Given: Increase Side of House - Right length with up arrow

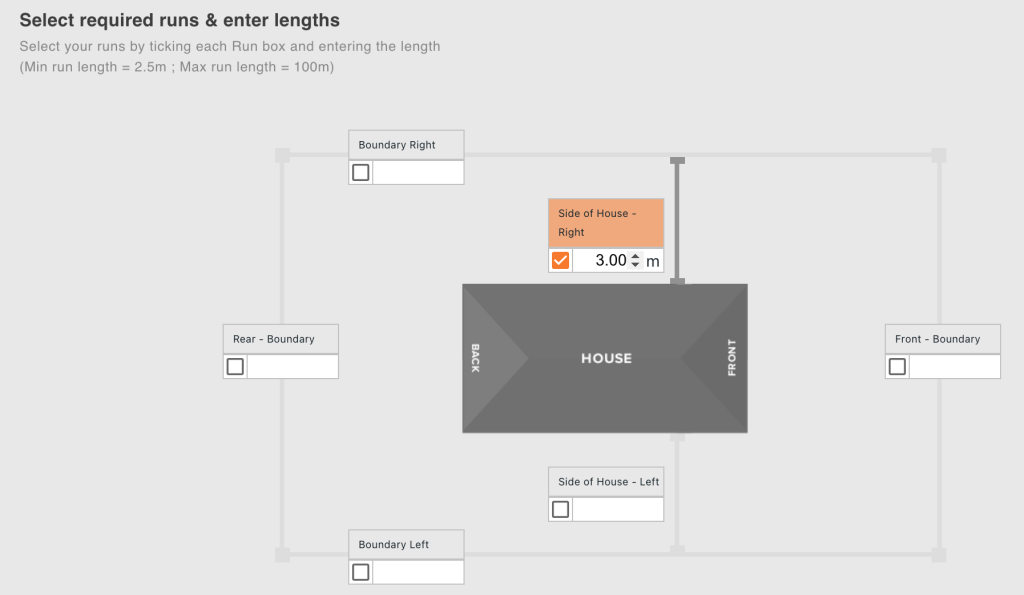Looking at the screenshot, I should (635, 256).
